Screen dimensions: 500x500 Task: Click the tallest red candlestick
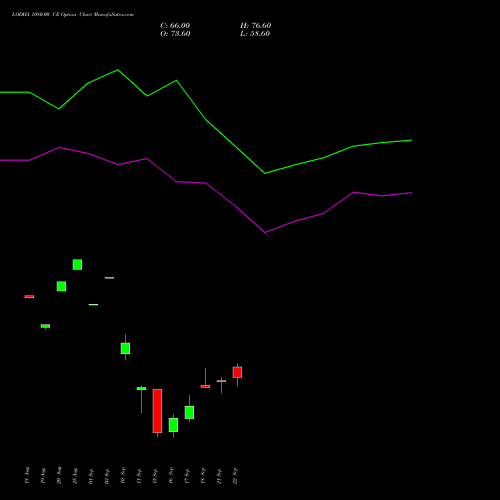click(x=157, y=411)
